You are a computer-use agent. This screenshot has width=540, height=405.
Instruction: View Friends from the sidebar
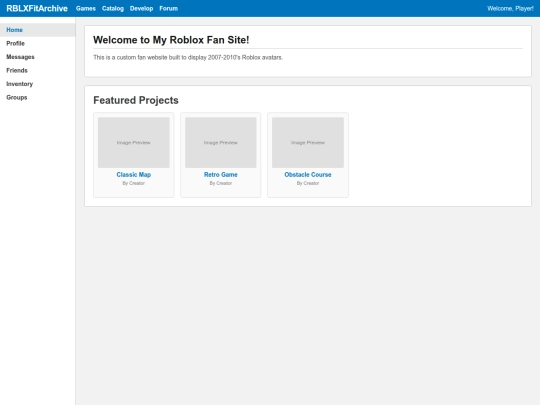pos(38,70)
